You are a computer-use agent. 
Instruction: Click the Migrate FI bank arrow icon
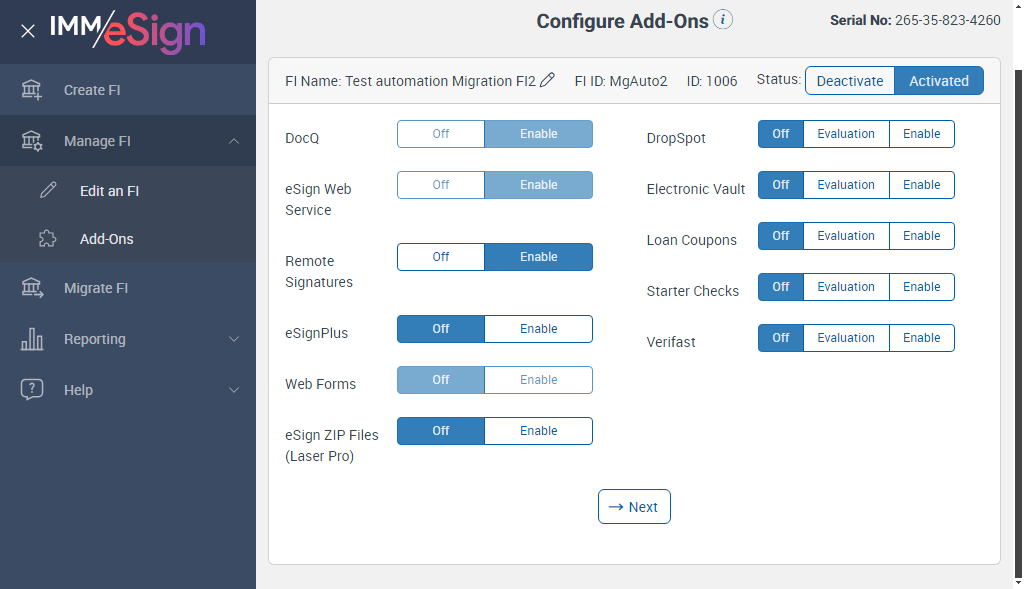pos(32,288)
